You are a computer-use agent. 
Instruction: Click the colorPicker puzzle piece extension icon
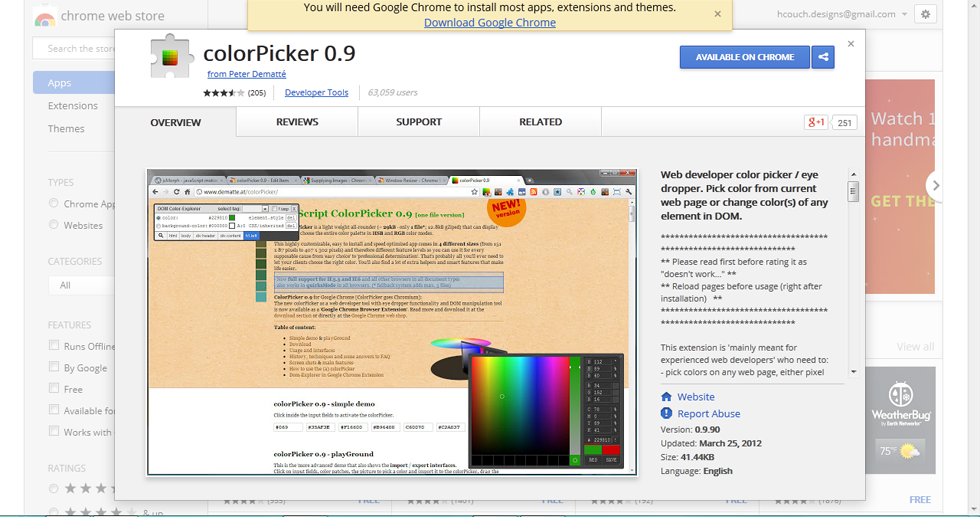point(171,57)
